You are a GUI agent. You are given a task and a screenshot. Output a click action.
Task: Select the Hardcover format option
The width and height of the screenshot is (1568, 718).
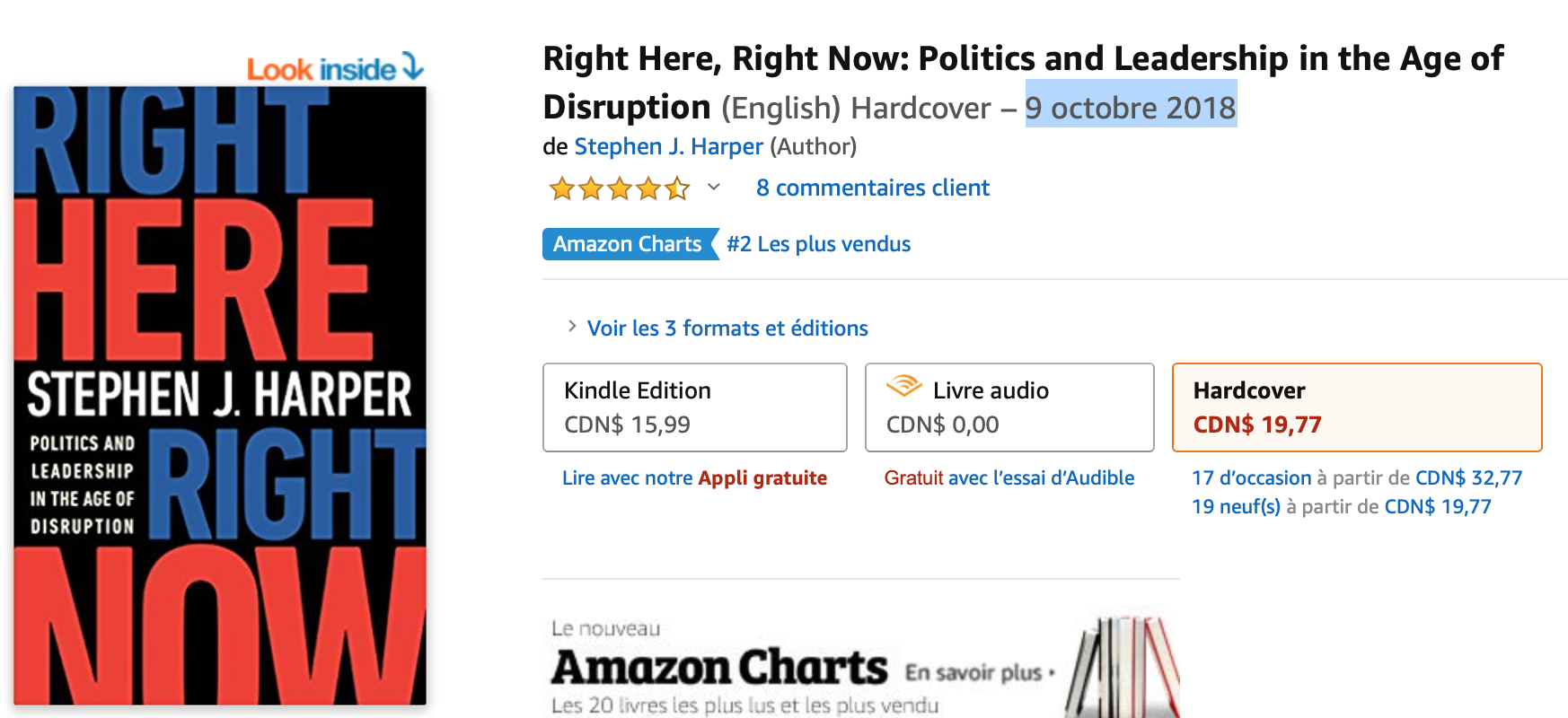[x=1357, y=407]
